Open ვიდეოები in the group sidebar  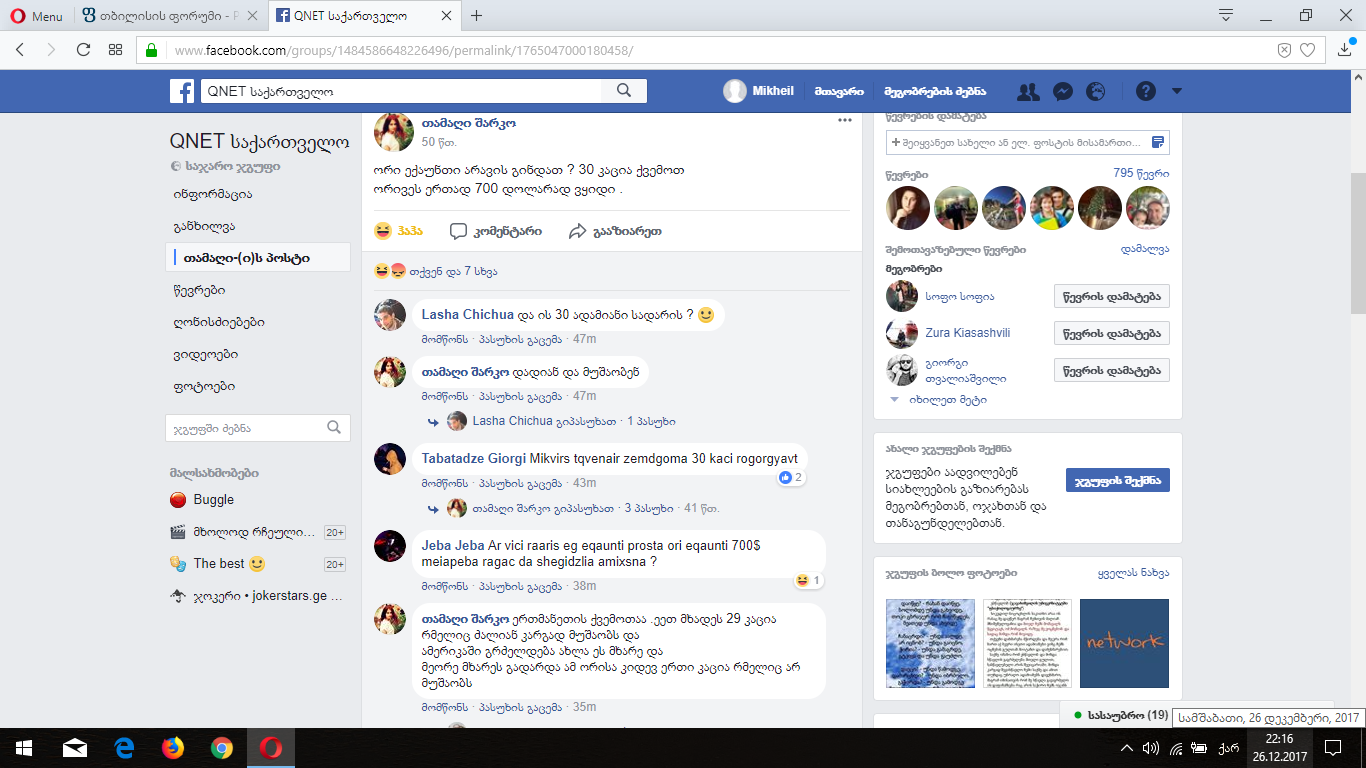click(x=205, y=354)
